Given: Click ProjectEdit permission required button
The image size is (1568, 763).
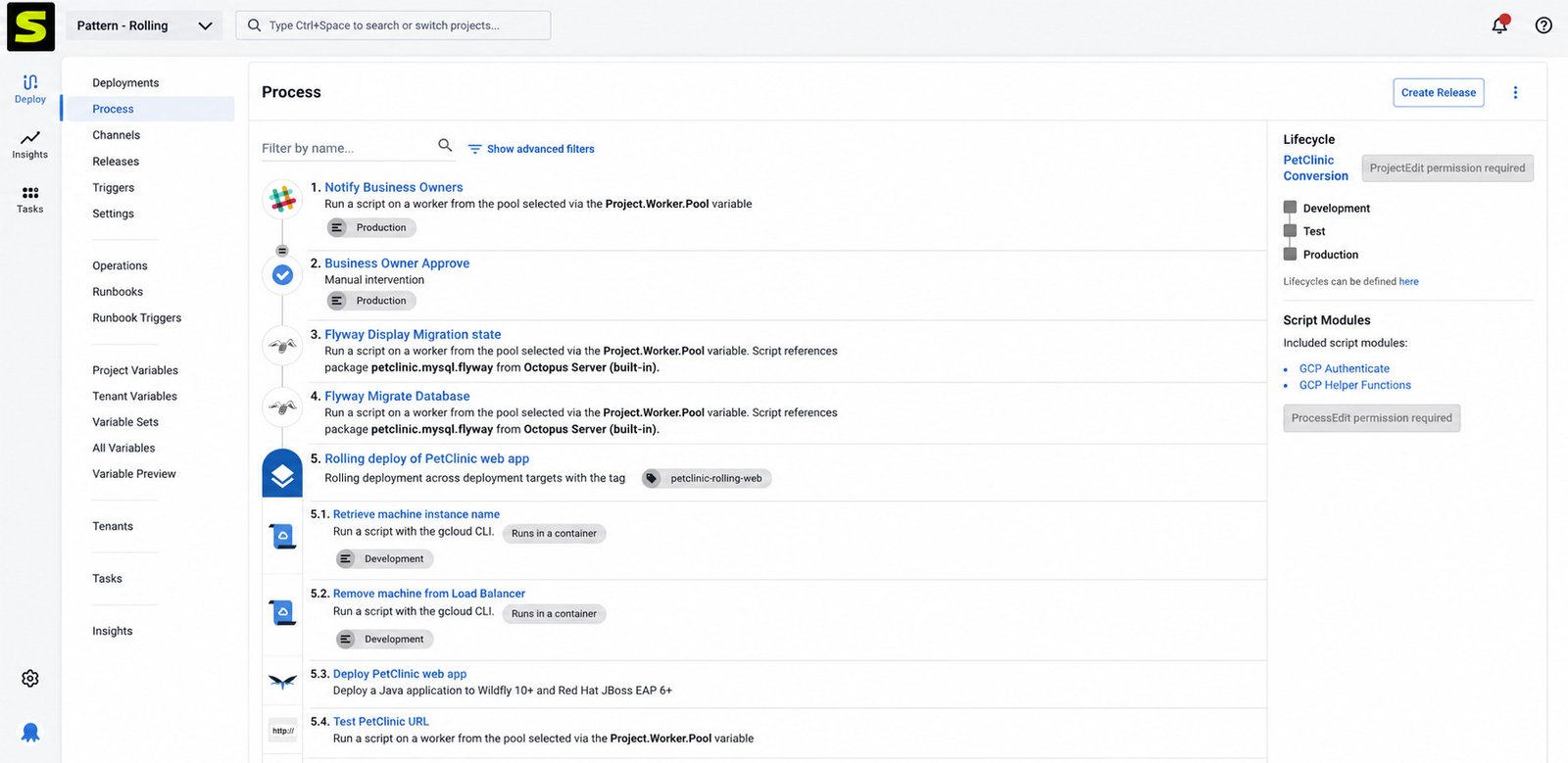Looking at the screenshot, I should 1447,167.
